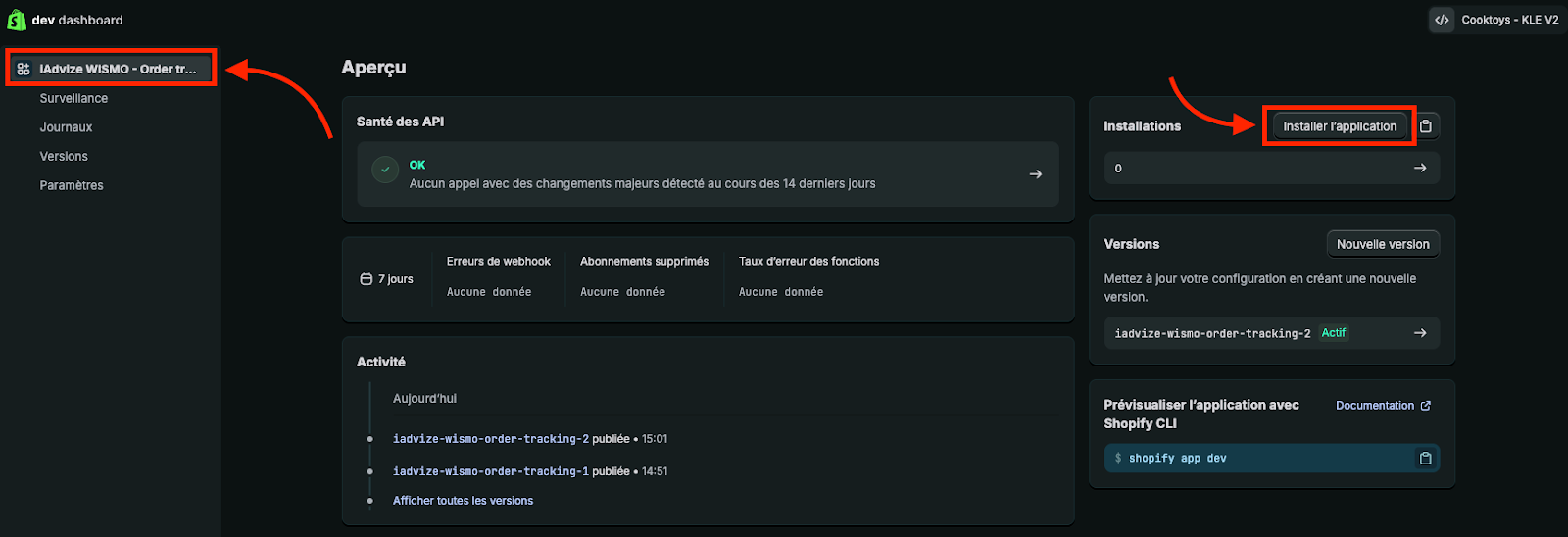Click the Shopify logo in dev dashboard header
1568x537 pixels.
click(x=17, y=20)
